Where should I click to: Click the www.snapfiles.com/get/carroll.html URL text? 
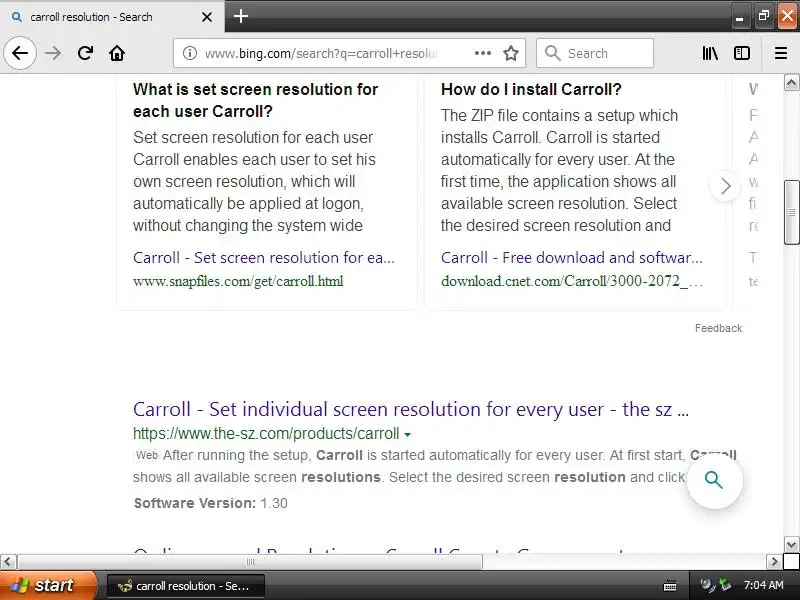pos(238,281)
